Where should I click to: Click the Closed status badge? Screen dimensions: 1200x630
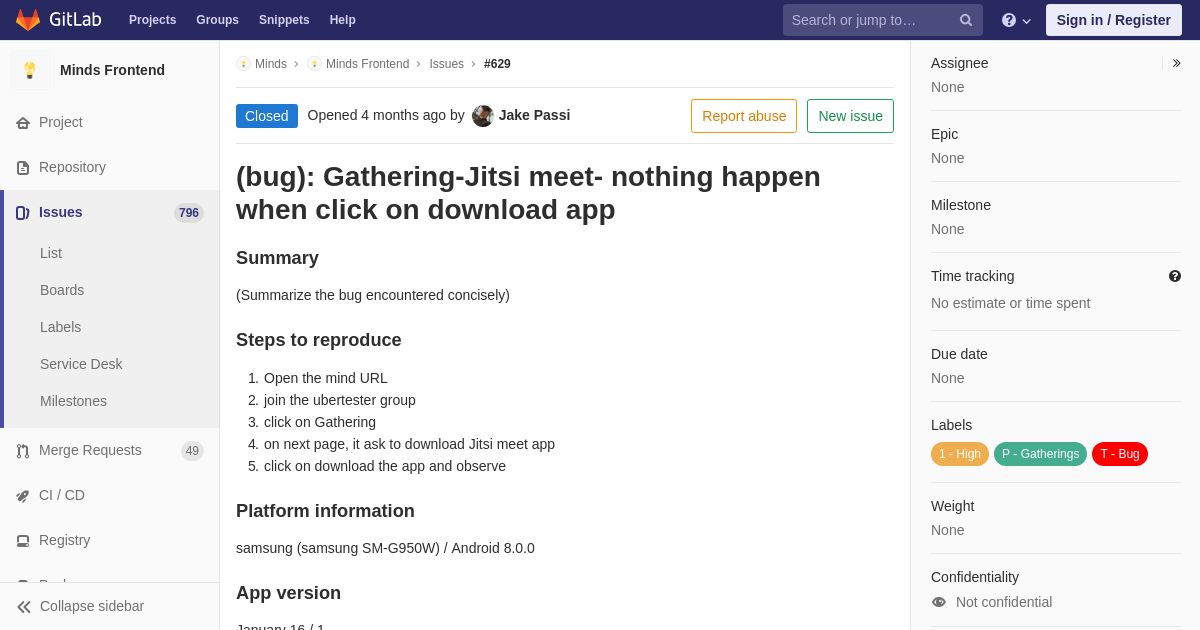coord(267,116)
